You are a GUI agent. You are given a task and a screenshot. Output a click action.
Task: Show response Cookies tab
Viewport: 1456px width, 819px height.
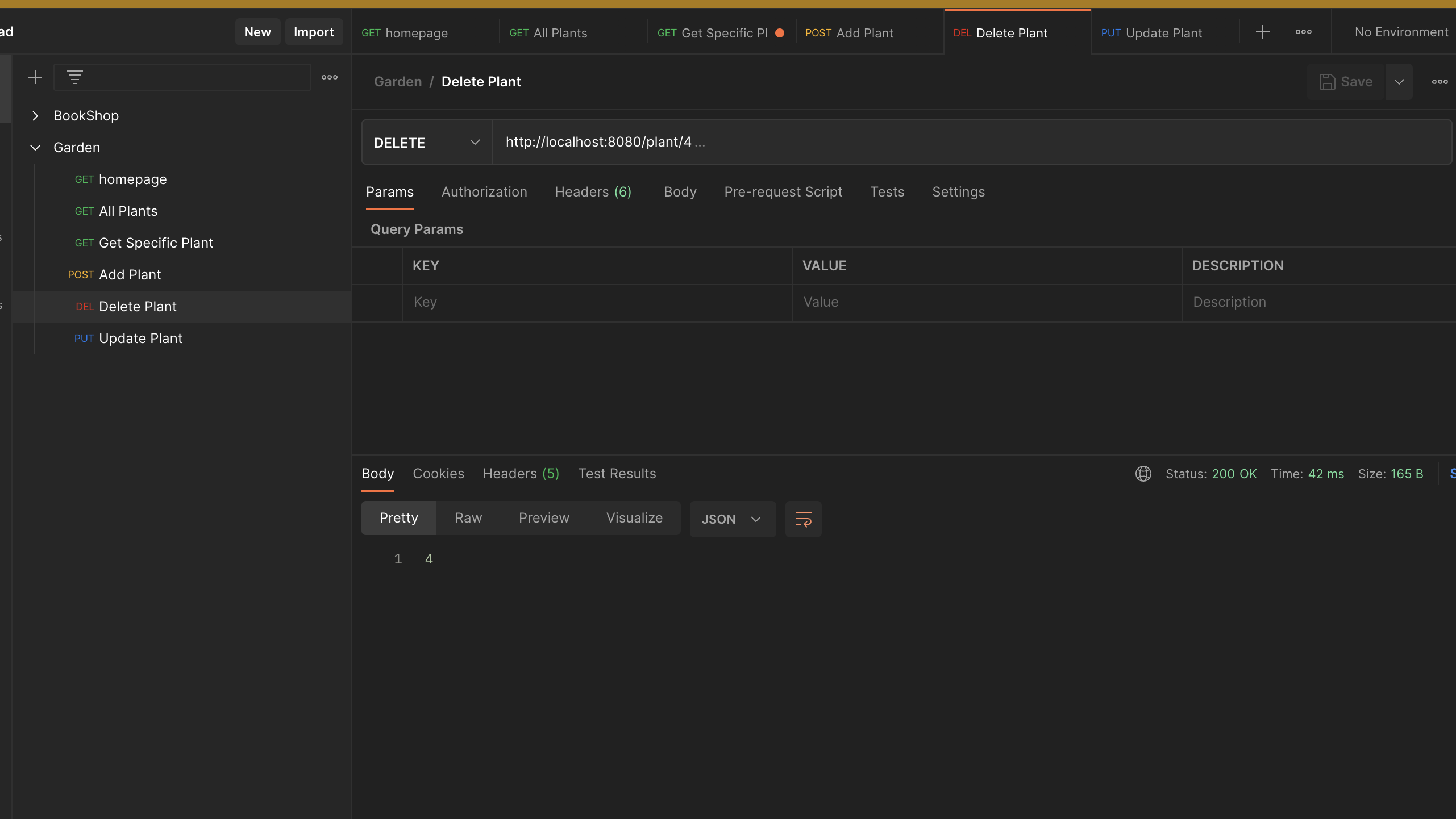coord(438,474)
